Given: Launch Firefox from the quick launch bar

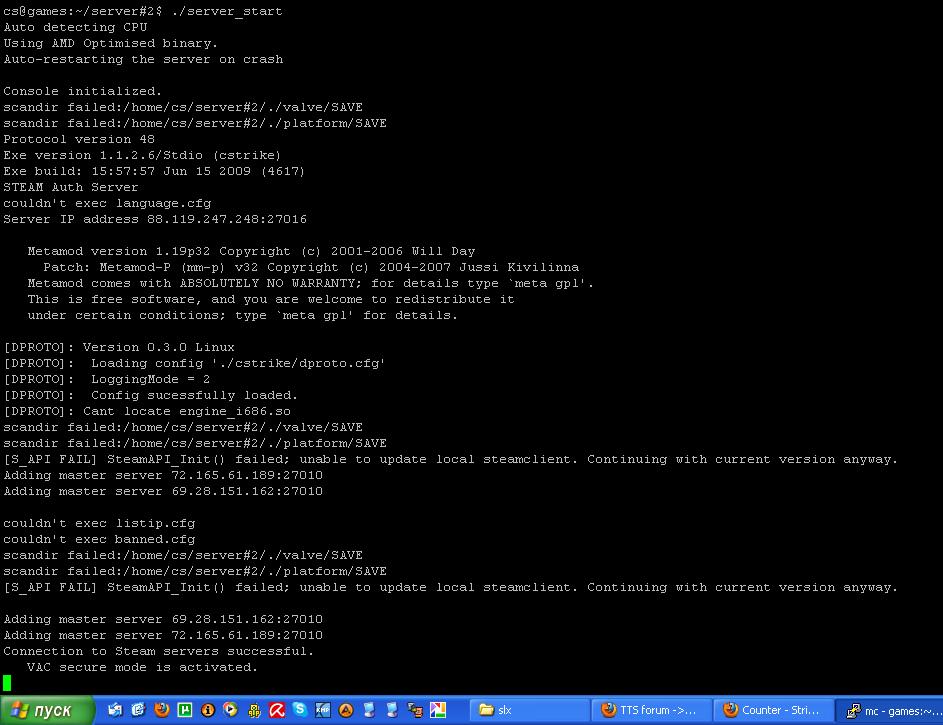Looking at the screenshot, I should pyautogui.click(x=161, y=710).
